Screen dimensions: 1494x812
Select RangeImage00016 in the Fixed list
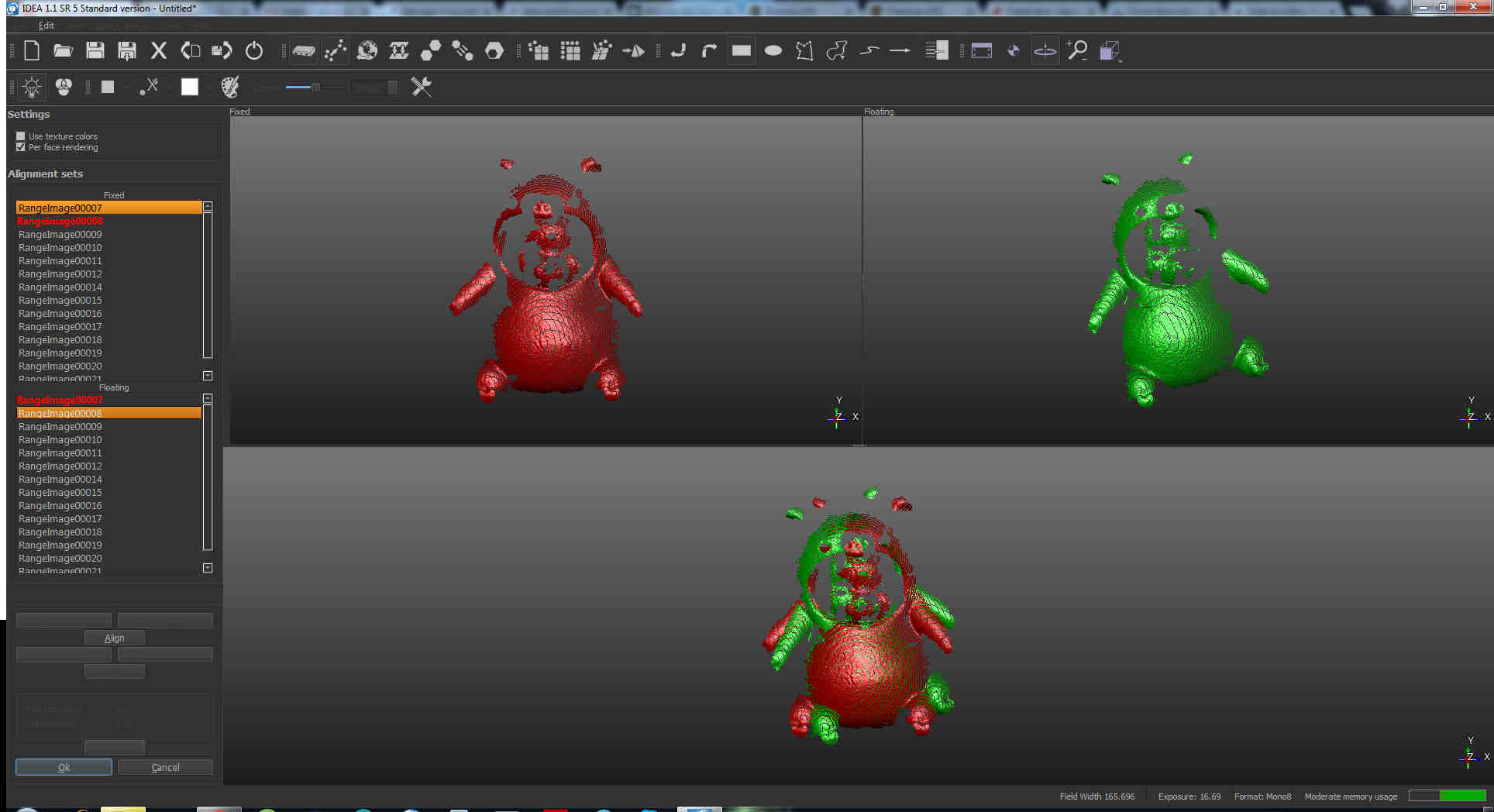(x=108, y=313)
